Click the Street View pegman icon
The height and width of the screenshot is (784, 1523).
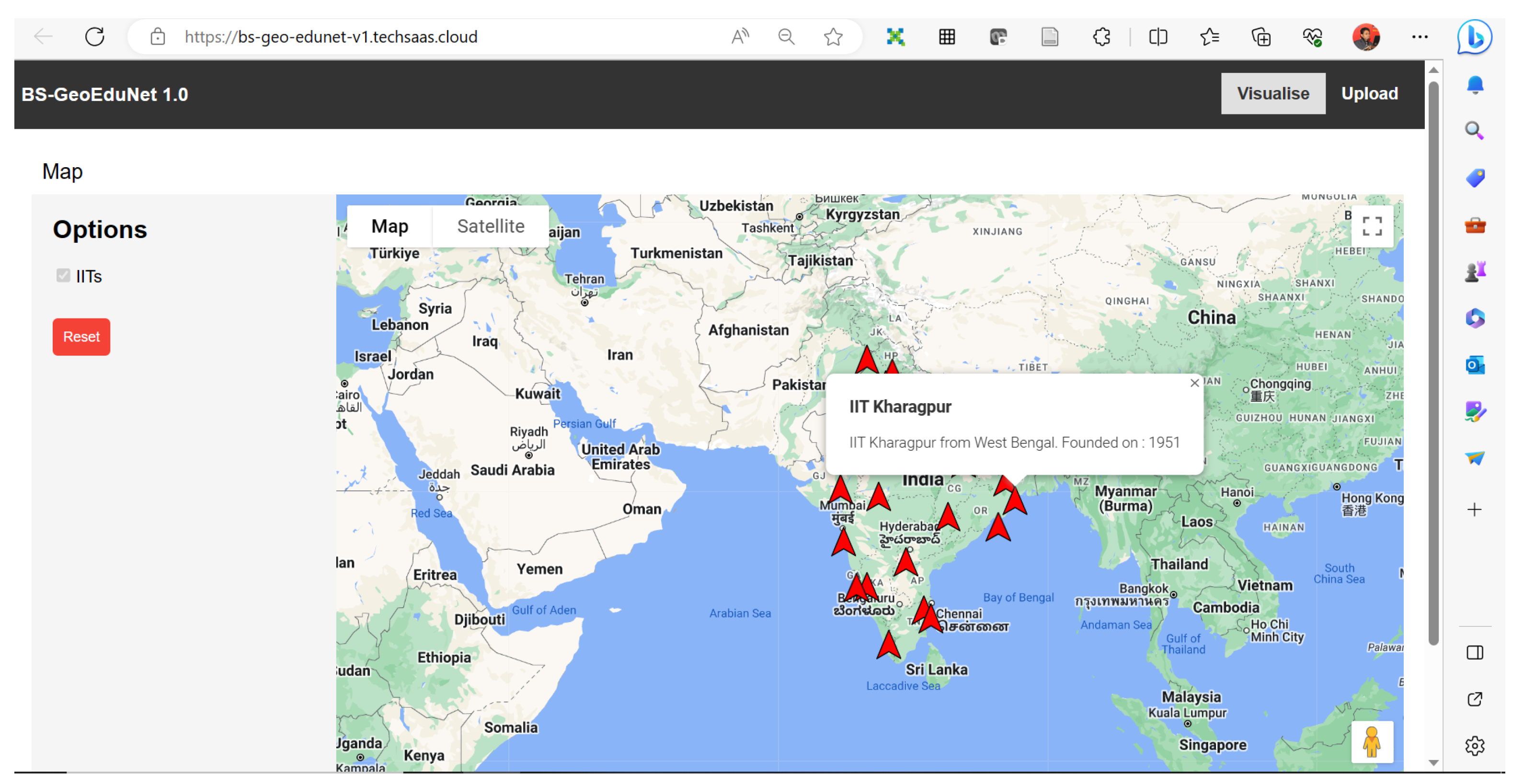tap(1372, 742)
